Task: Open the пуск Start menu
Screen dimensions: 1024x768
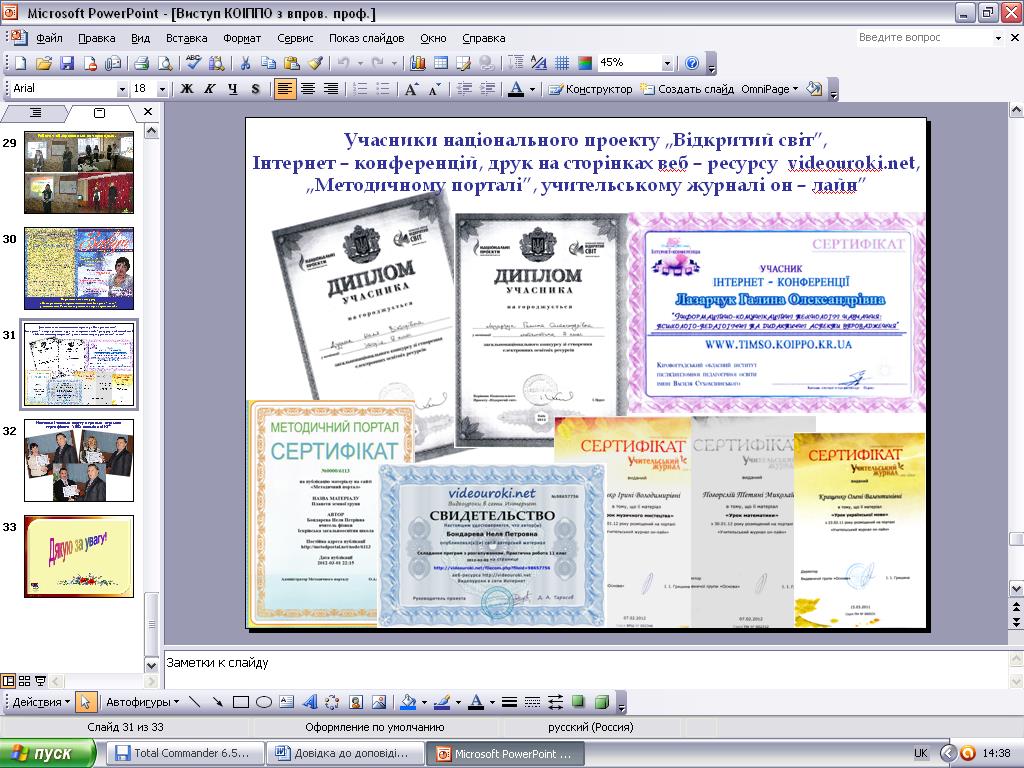Action: click(x=48, y=753)
